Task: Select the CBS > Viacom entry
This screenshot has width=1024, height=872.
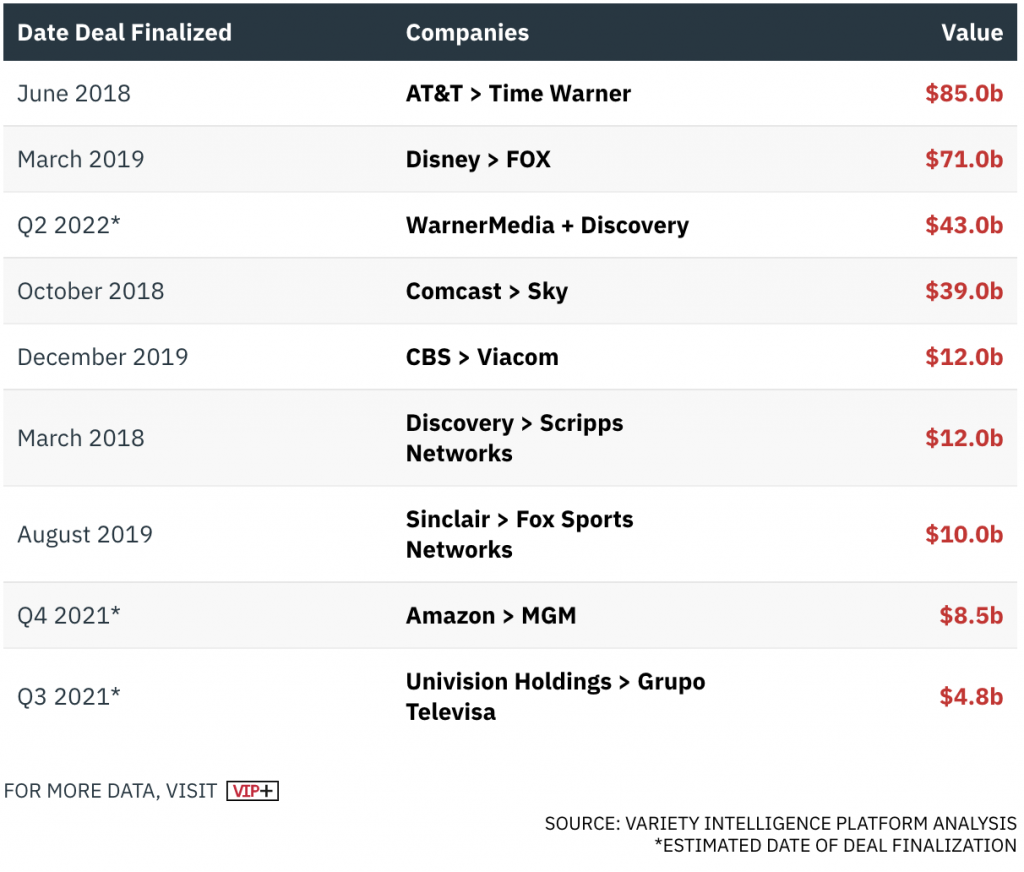Action: (x=482, y=358)
